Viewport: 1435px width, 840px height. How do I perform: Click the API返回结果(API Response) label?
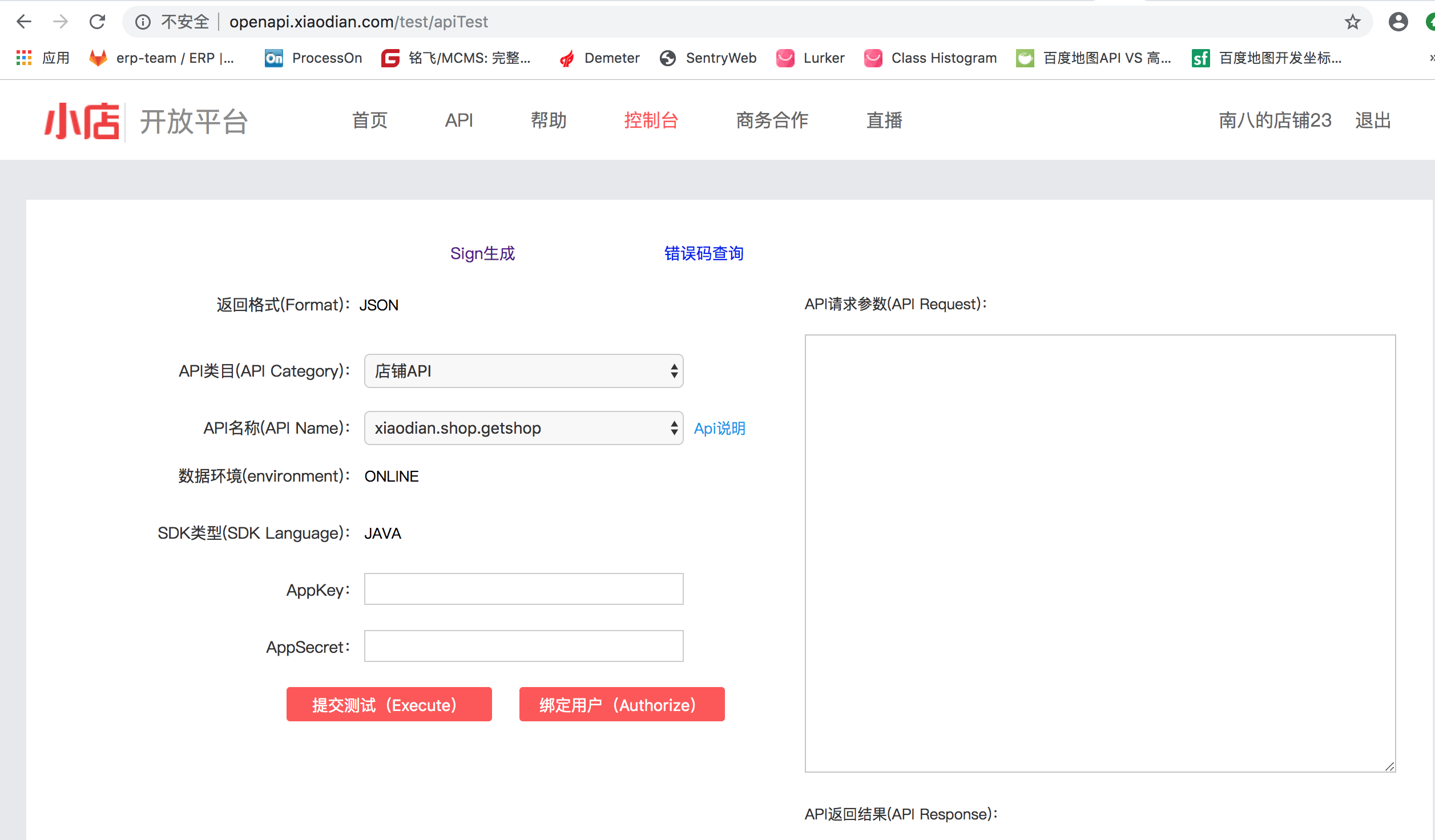click(x=901, y=814)
